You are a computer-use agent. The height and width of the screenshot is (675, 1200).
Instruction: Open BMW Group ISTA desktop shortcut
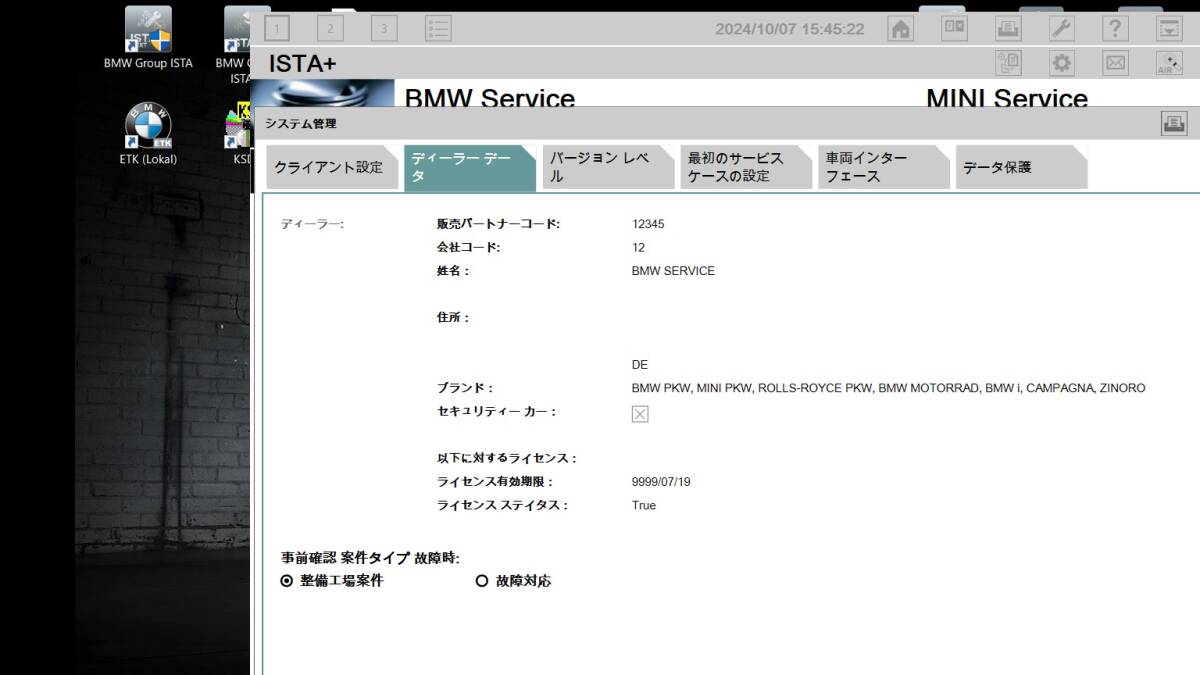coord(148,39)
